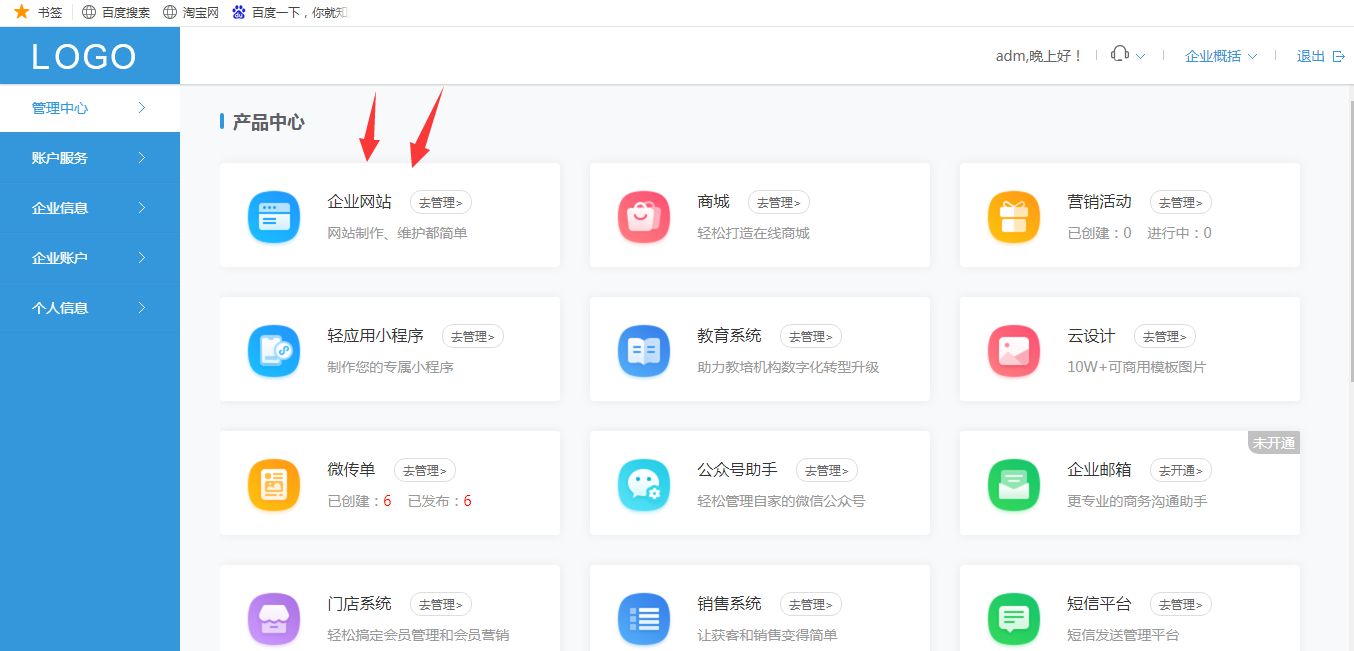
Task: Click 去管理 button for 教育系统
Action: click(811, 336)
